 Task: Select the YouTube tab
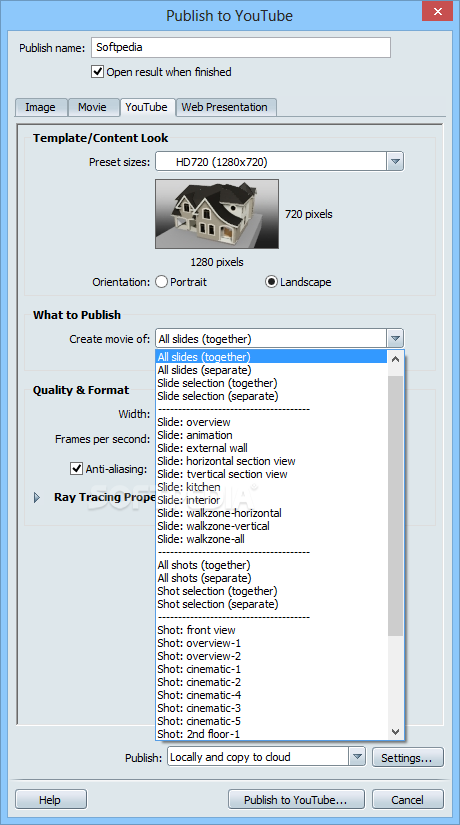[147, 107]
